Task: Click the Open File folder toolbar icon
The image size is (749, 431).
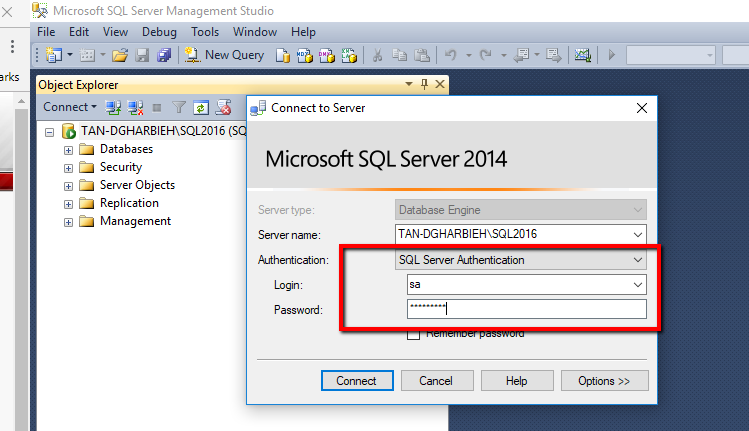Action: coord(119,55)
